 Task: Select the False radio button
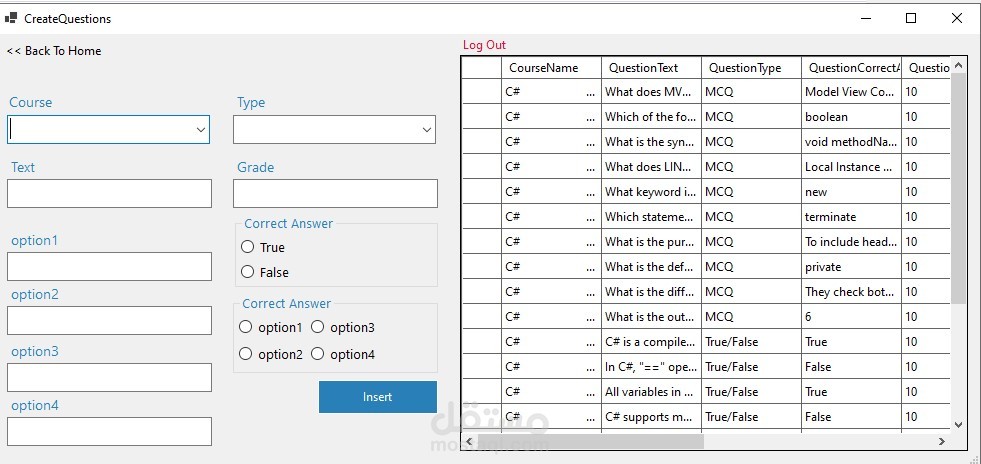pos(248,272)
